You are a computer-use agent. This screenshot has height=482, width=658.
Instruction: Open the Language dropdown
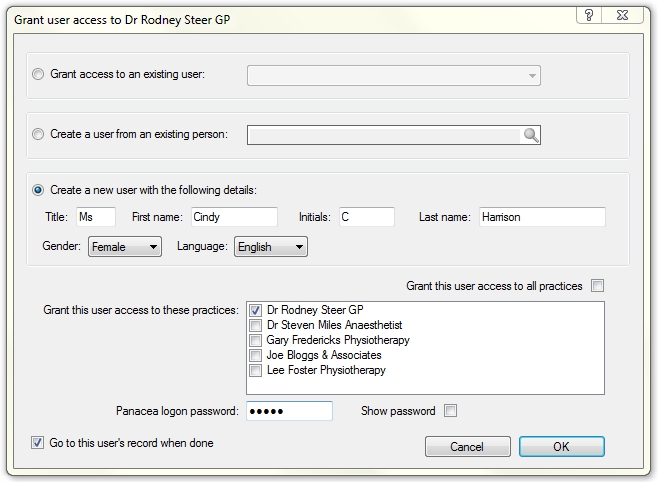tap(271, 247)
